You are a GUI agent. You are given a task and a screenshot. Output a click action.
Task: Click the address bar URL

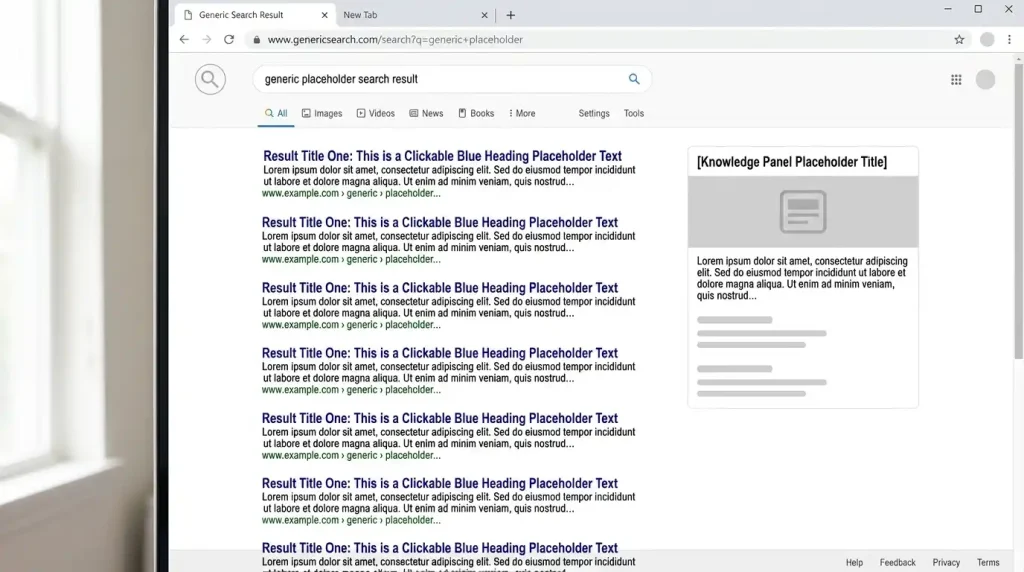point(395,40)
